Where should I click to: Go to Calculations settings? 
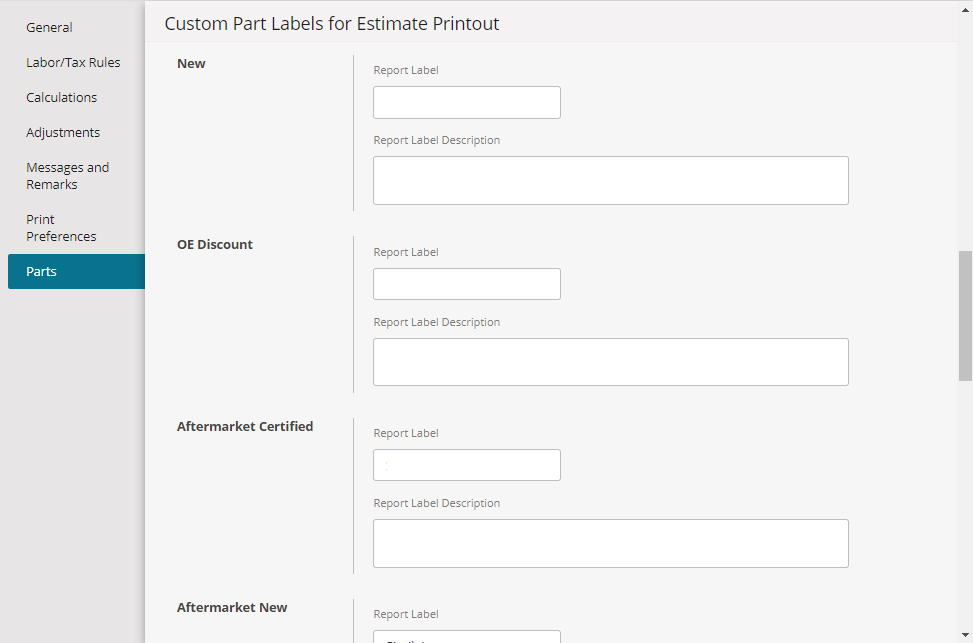[61, 97]
